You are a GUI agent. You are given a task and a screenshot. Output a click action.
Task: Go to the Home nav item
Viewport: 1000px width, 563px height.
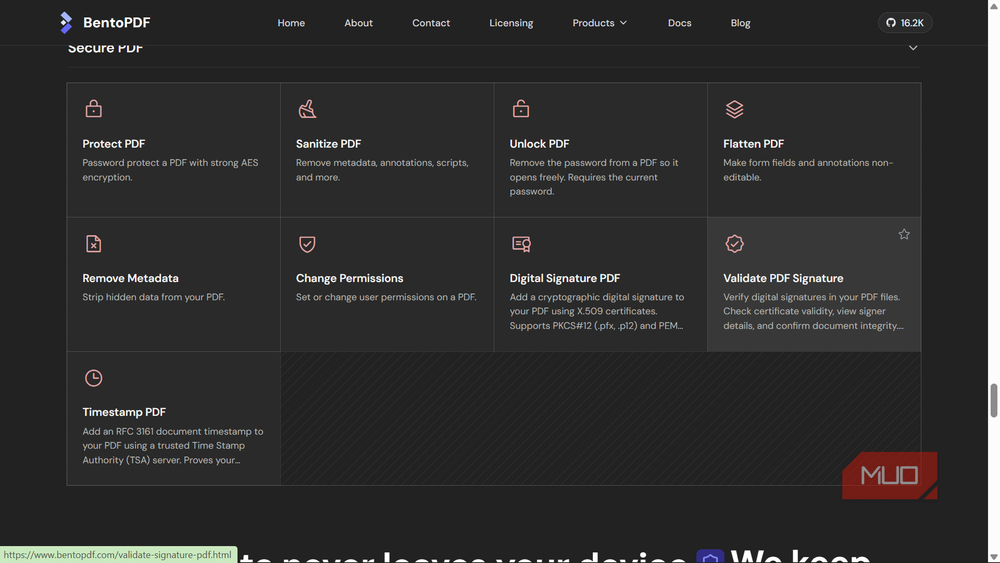291,23
